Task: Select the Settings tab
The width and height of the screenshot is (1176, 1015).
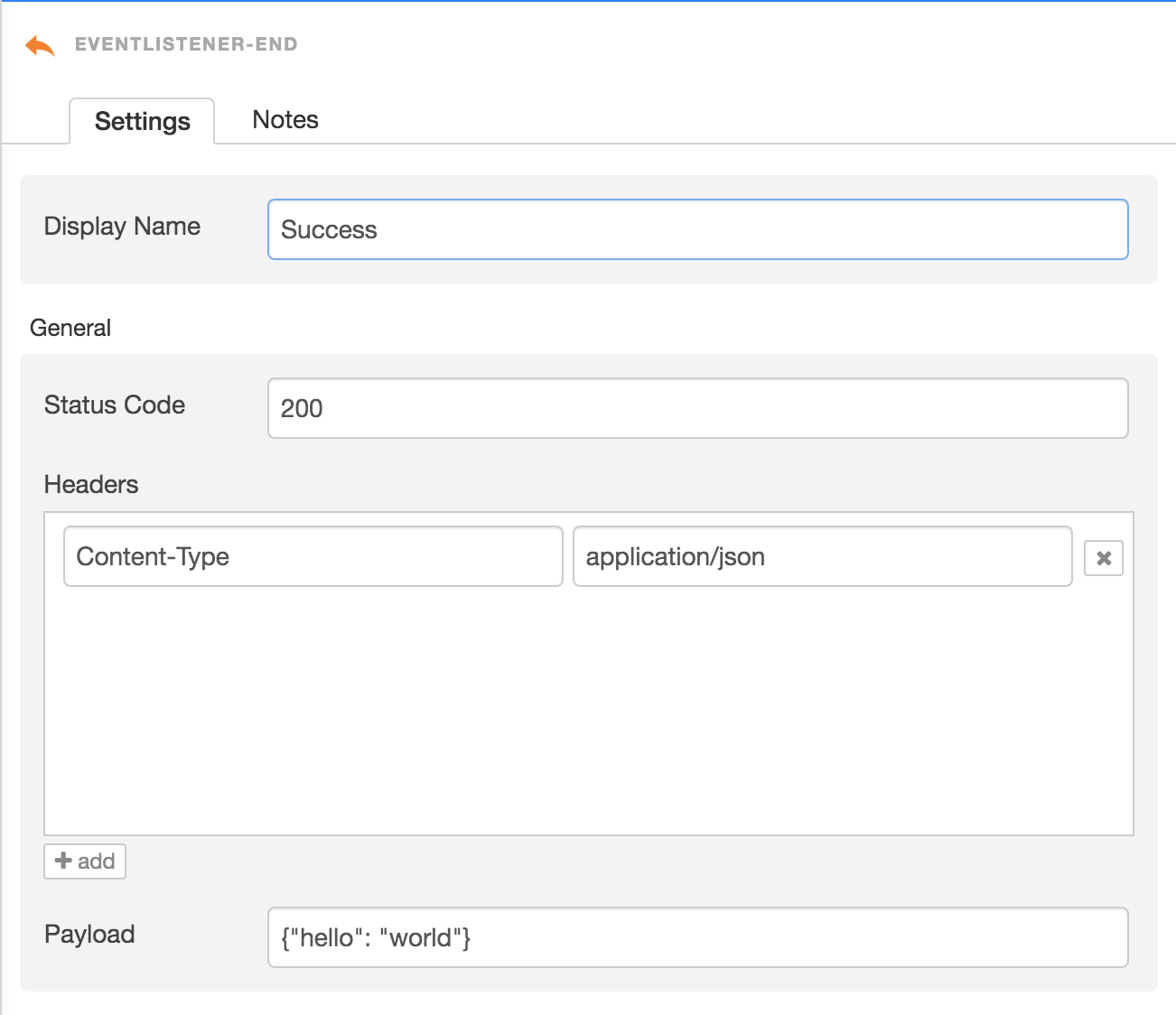Action: coord(142,121)
